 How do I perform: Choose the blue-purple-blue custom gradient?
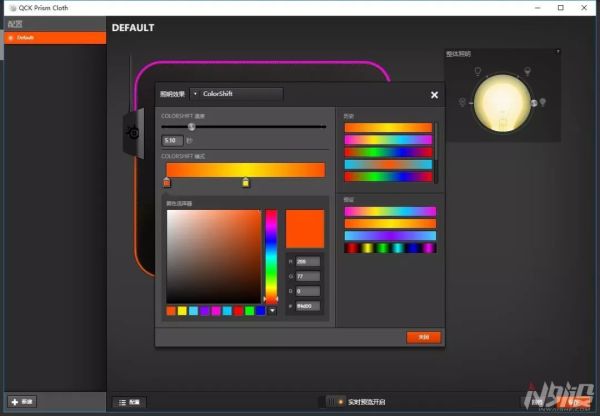(390, 236)
